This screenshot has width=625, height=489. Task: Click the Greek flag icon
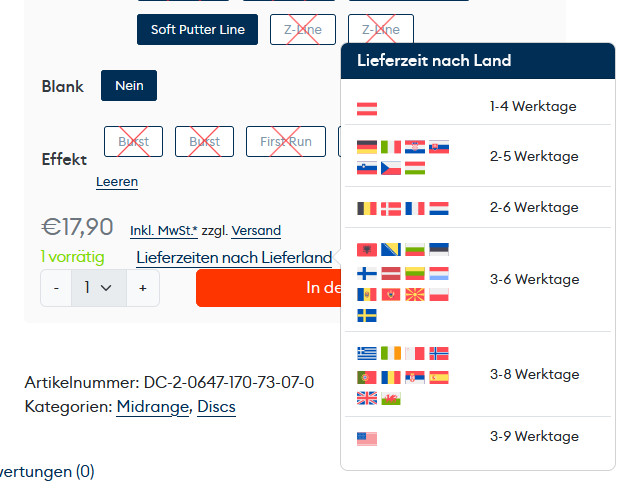pos(367,353)
